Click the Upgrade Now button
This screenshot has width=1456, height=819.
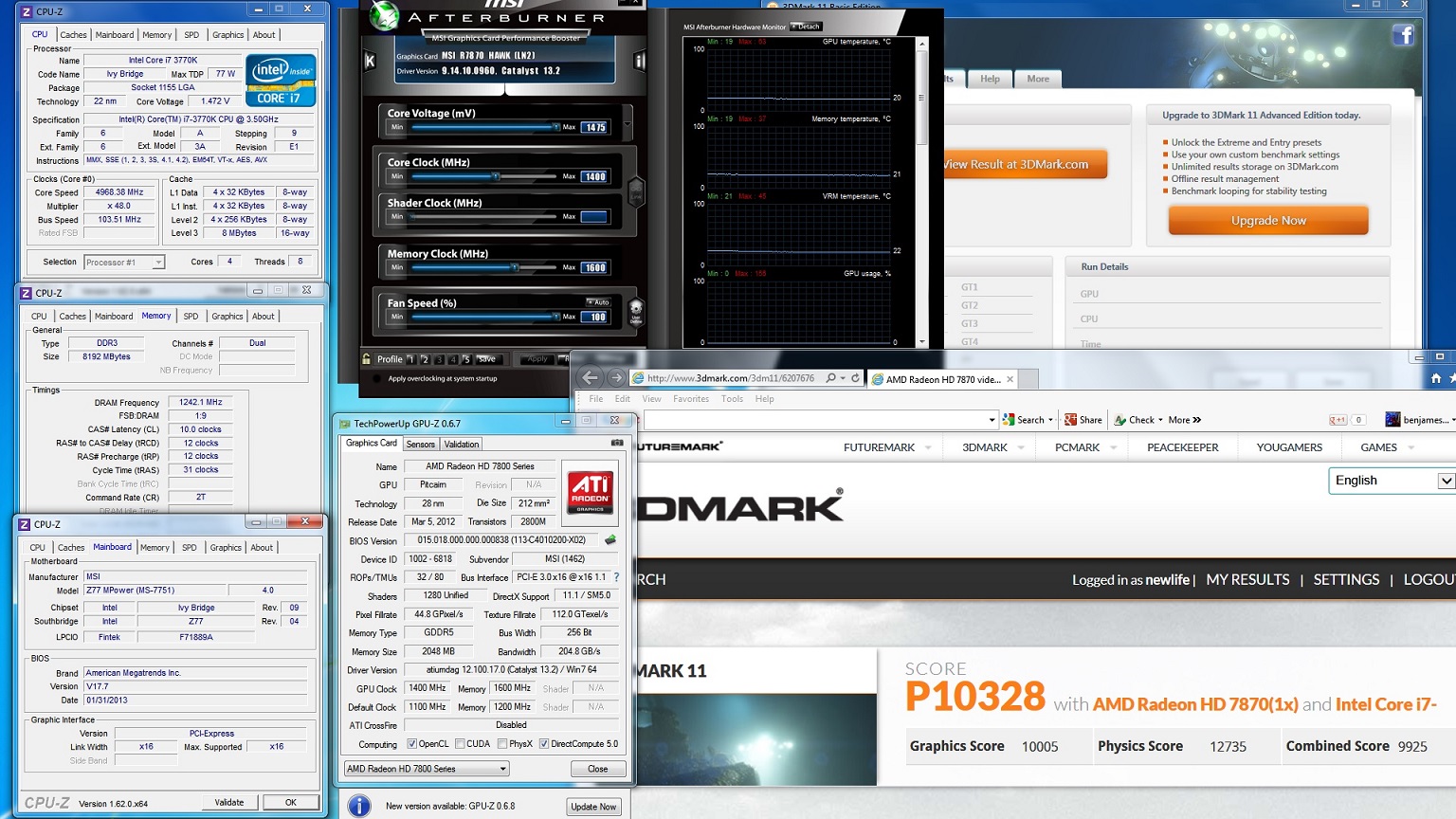pyautogui.click(x=1268, y=220)
